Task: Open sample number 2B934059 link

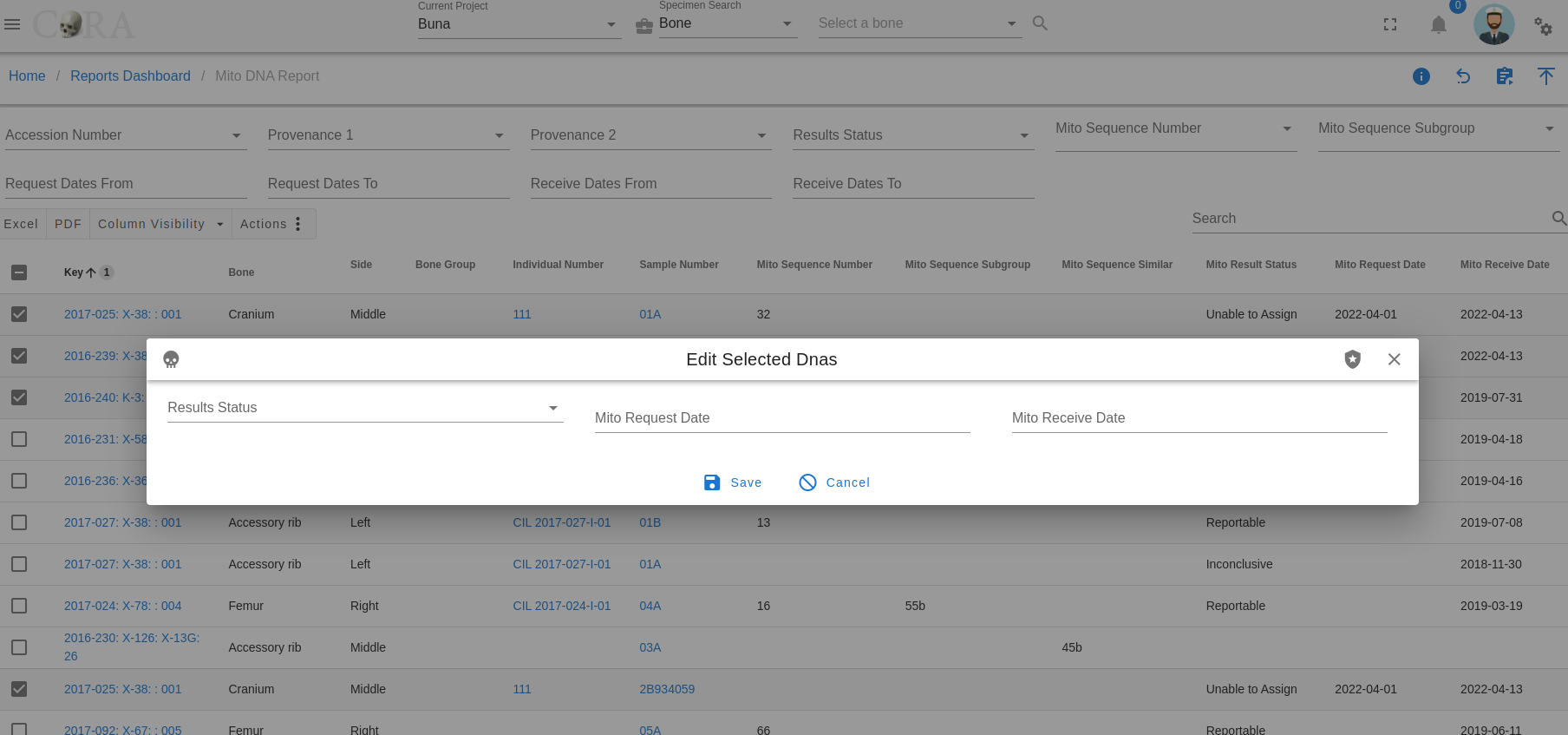Action: (667, 689)
